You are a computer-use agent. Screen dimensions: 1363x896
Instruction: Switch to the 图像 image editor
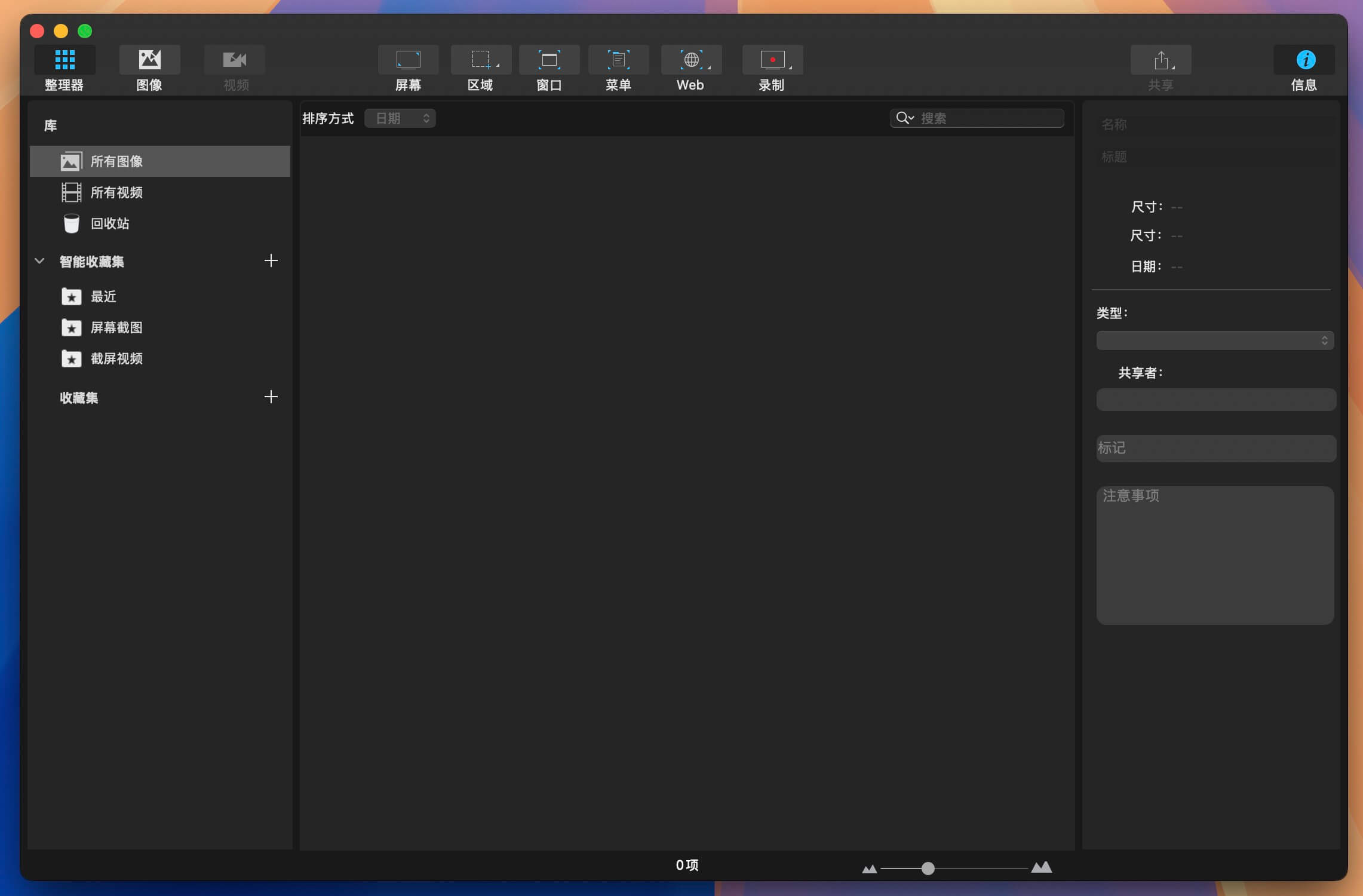(149, 60)
